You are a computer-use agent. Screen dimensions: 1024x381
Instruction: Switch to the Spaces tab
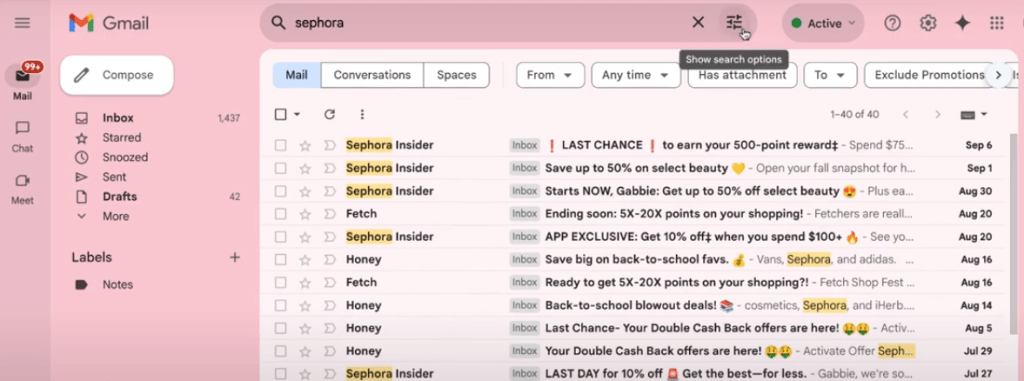coord(456,75)
